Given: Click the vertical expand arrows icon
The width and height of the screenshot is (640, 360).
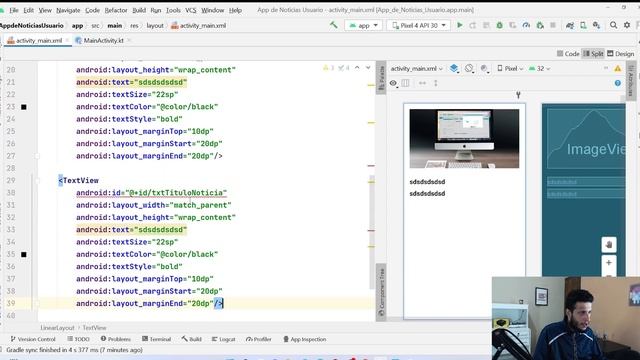Looking at the screenshot, I should (436, 83).
